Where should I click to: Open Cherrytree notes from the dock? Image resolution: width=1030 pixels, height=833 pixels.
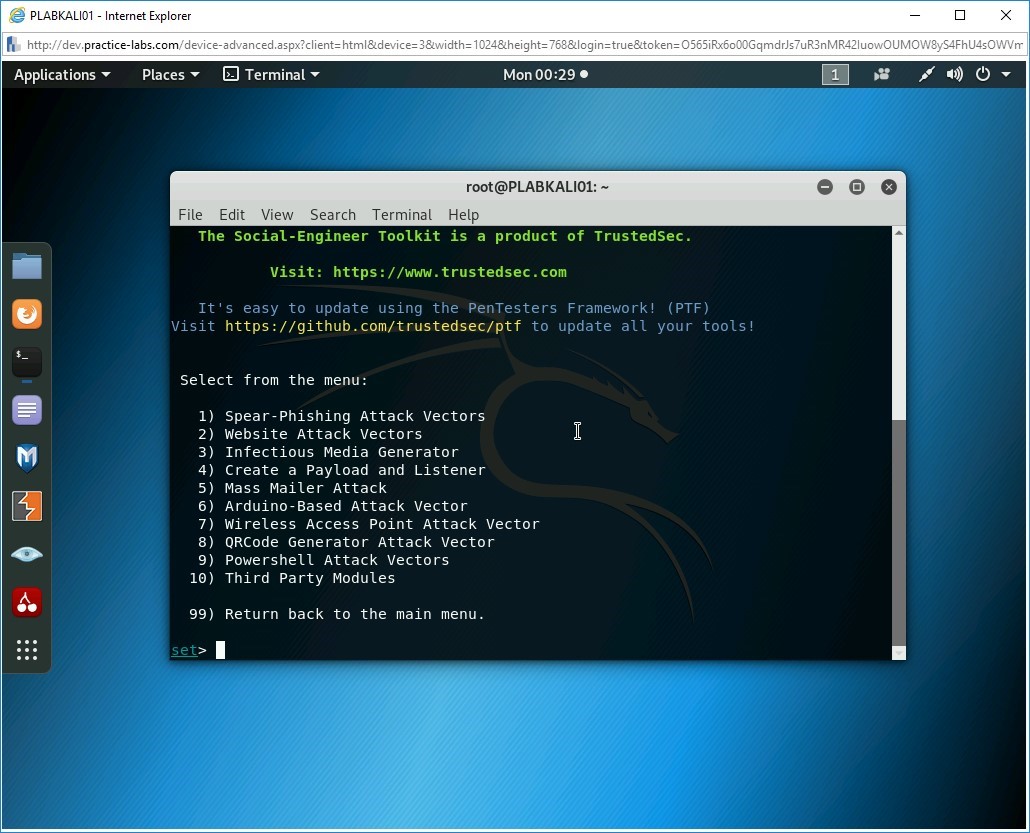coord(27,602)
